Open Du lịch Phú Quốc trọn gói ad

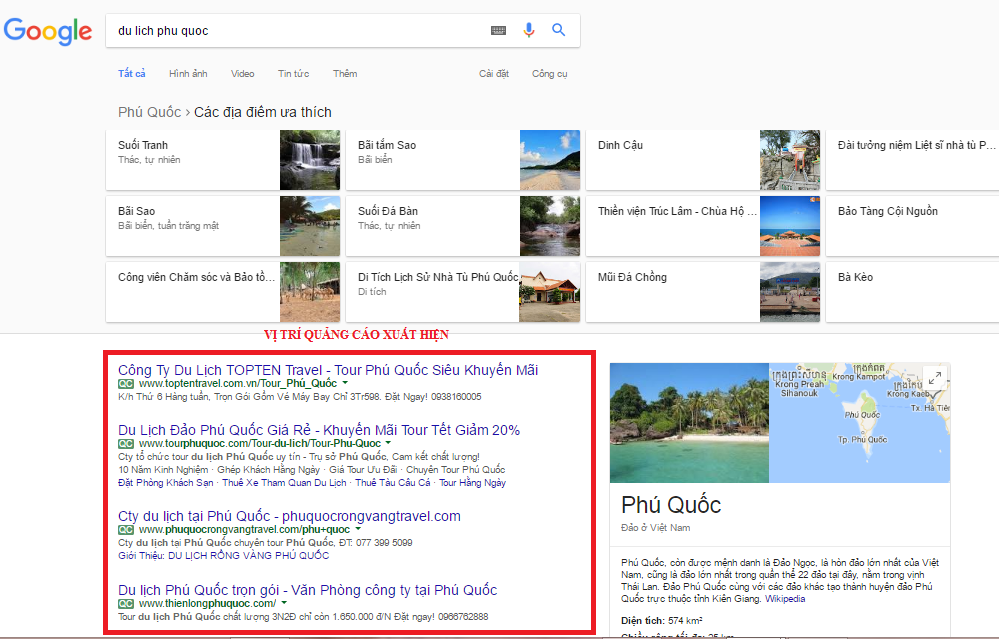[x=307, y=590]
